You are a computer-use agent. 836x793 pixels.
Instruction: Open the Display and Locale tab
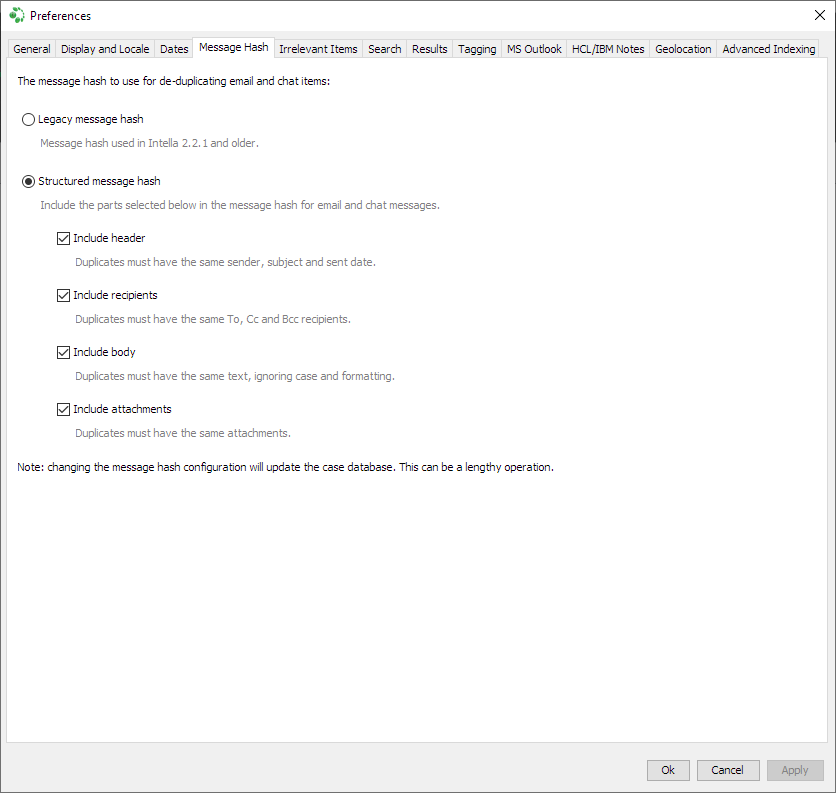(104, 48)
